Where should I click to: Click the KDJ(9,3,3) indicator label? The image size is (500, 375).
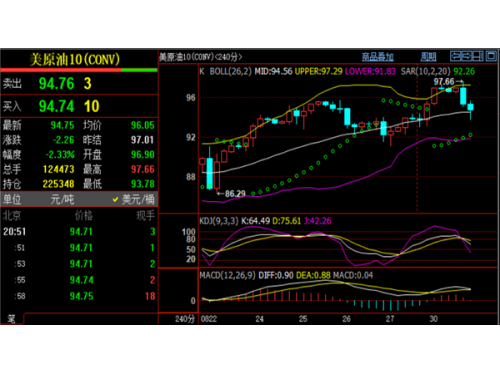pyautogui.click(x=219, y=221)
